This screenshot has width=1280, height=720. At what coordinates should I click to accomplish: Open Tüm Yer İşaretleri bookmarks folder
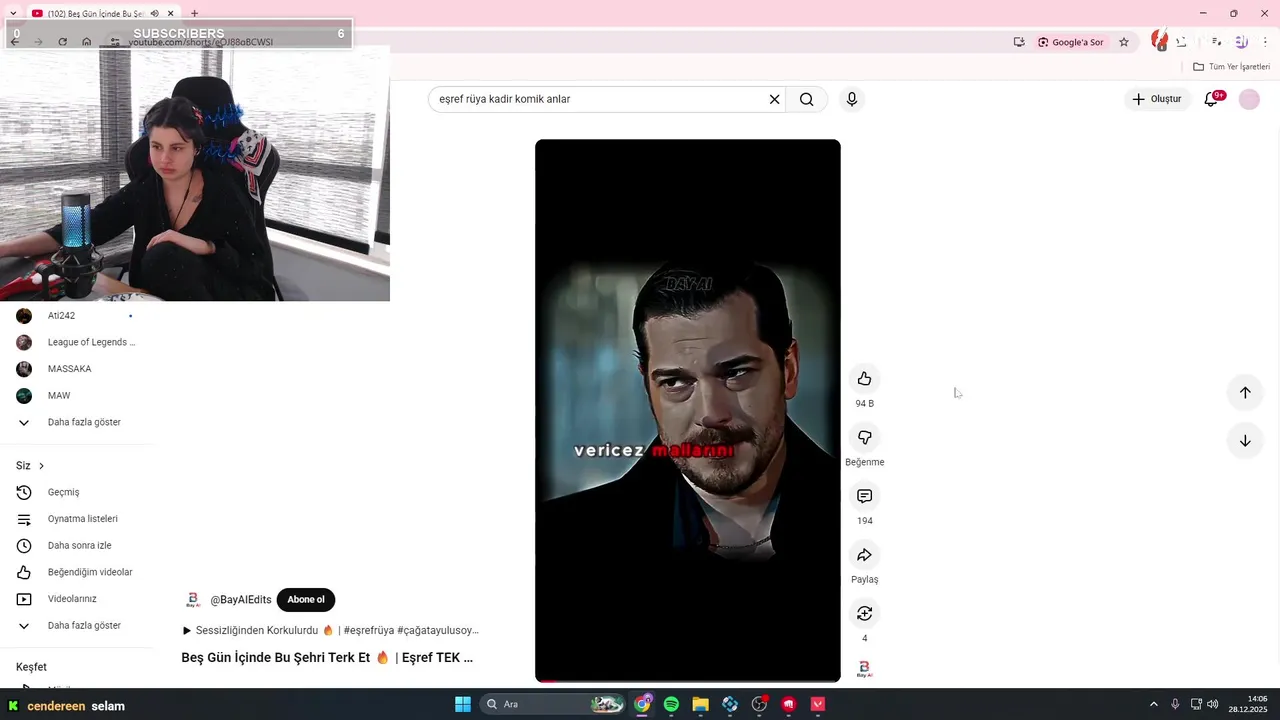pos(1231,67)
